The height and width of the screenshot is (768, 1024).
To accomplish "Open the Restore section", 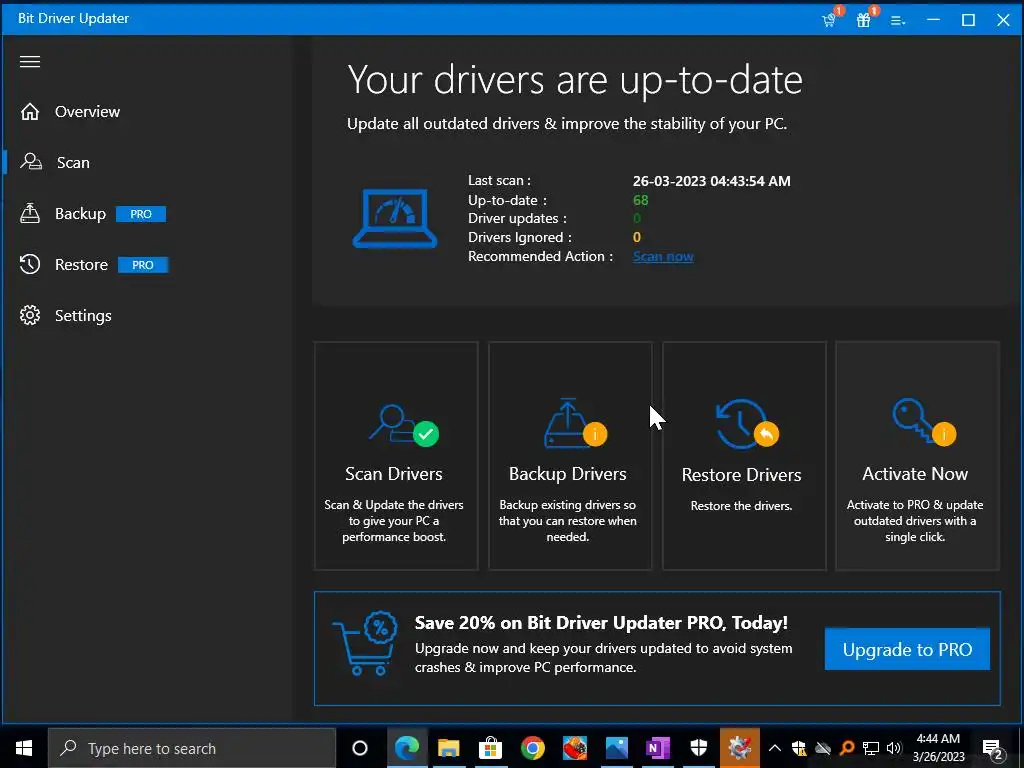I will [82, 264].
